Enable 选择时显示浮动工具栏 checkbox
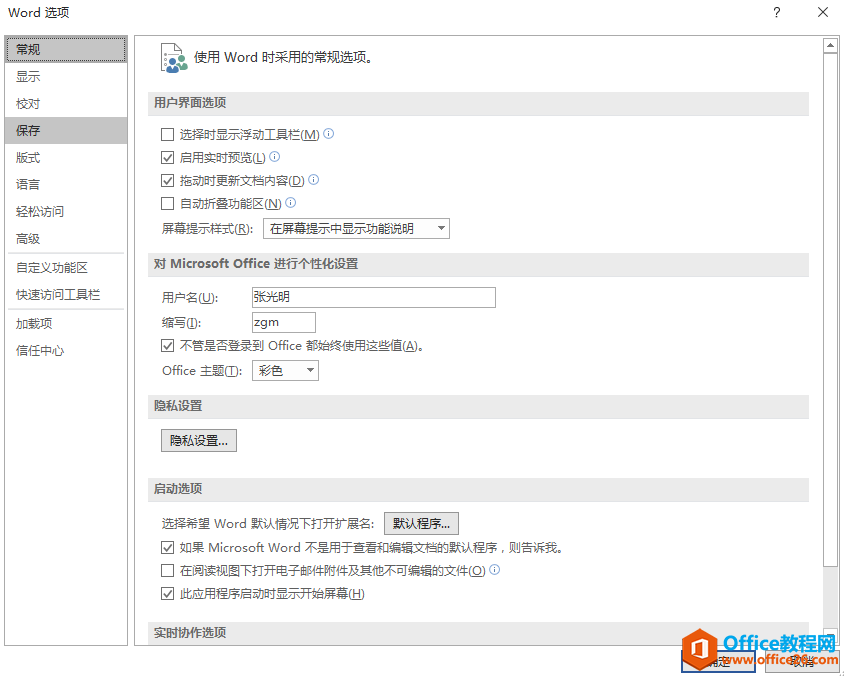845x677 pixels. (168, 134)
